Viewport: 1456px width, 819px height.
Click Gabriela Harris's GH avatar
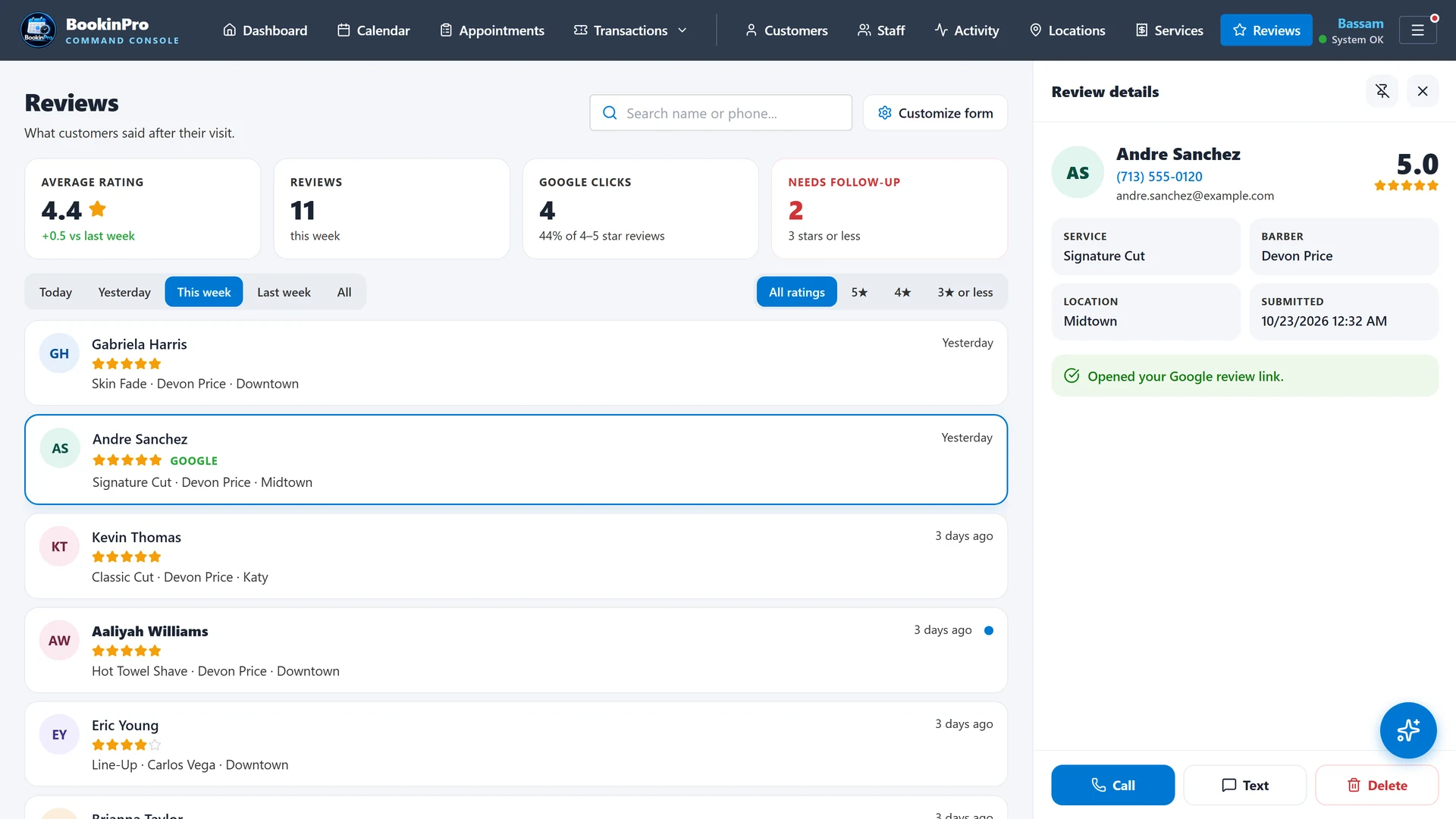(x=59, y=353)
